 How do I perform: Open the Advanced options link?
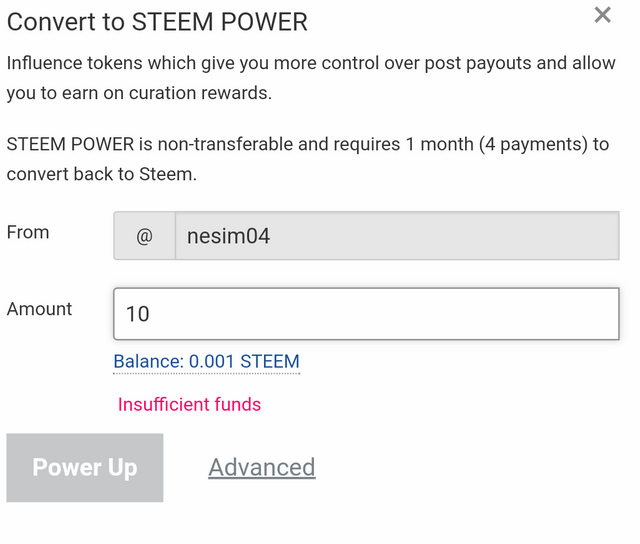click(261, 467)
